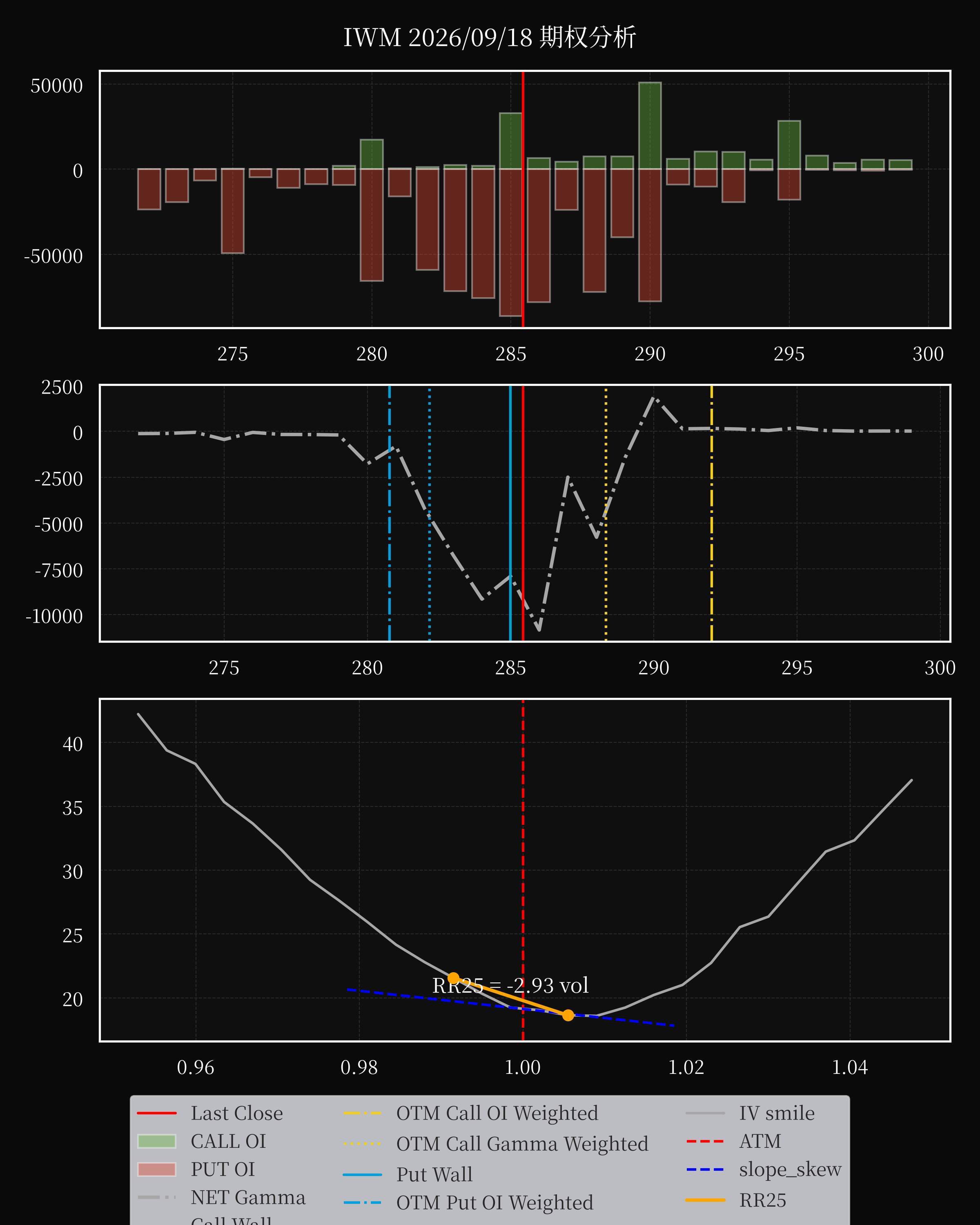Select the yellow OTM Call OI Weighted legend marker

tap(363, 1113)
